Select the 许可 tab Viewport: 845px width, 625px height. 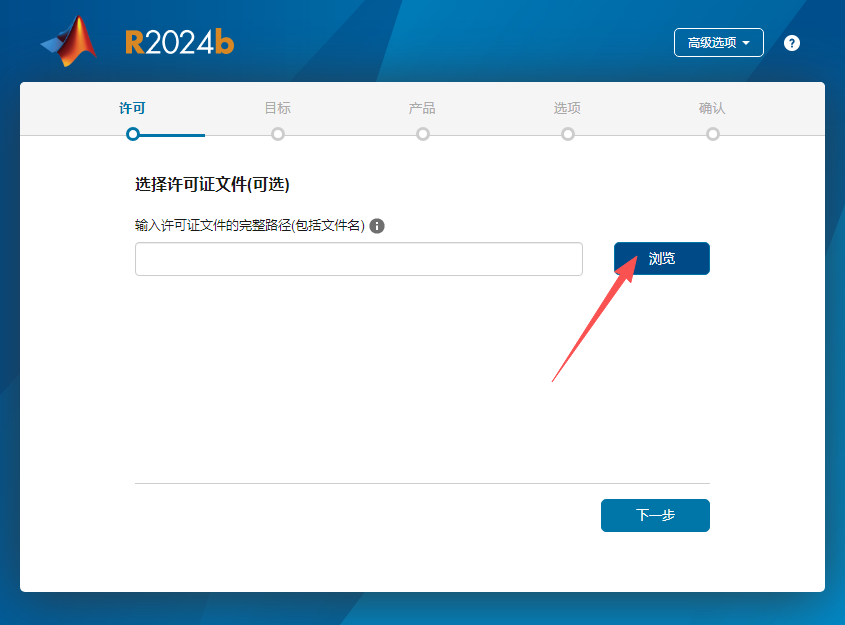[133, 108]
